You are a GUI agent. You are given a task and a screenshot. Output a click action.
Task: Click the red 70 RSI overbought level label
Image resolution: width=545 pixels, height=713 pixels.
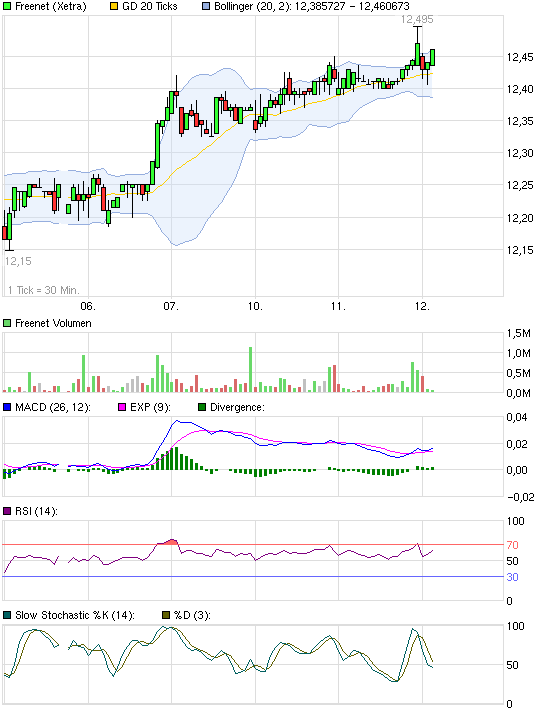(512, 545)
